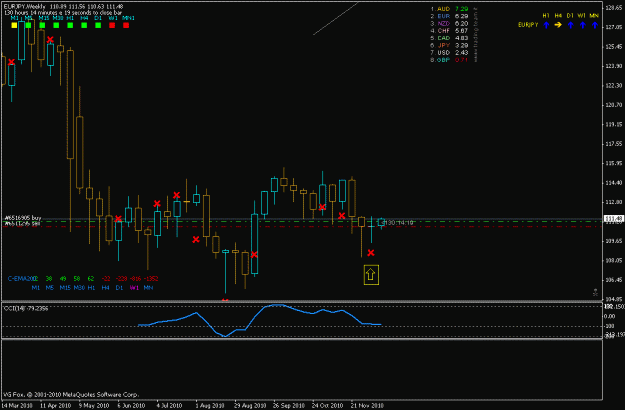
Task: Click the time-to-close-bar countdown text
Action: (63, 13)
